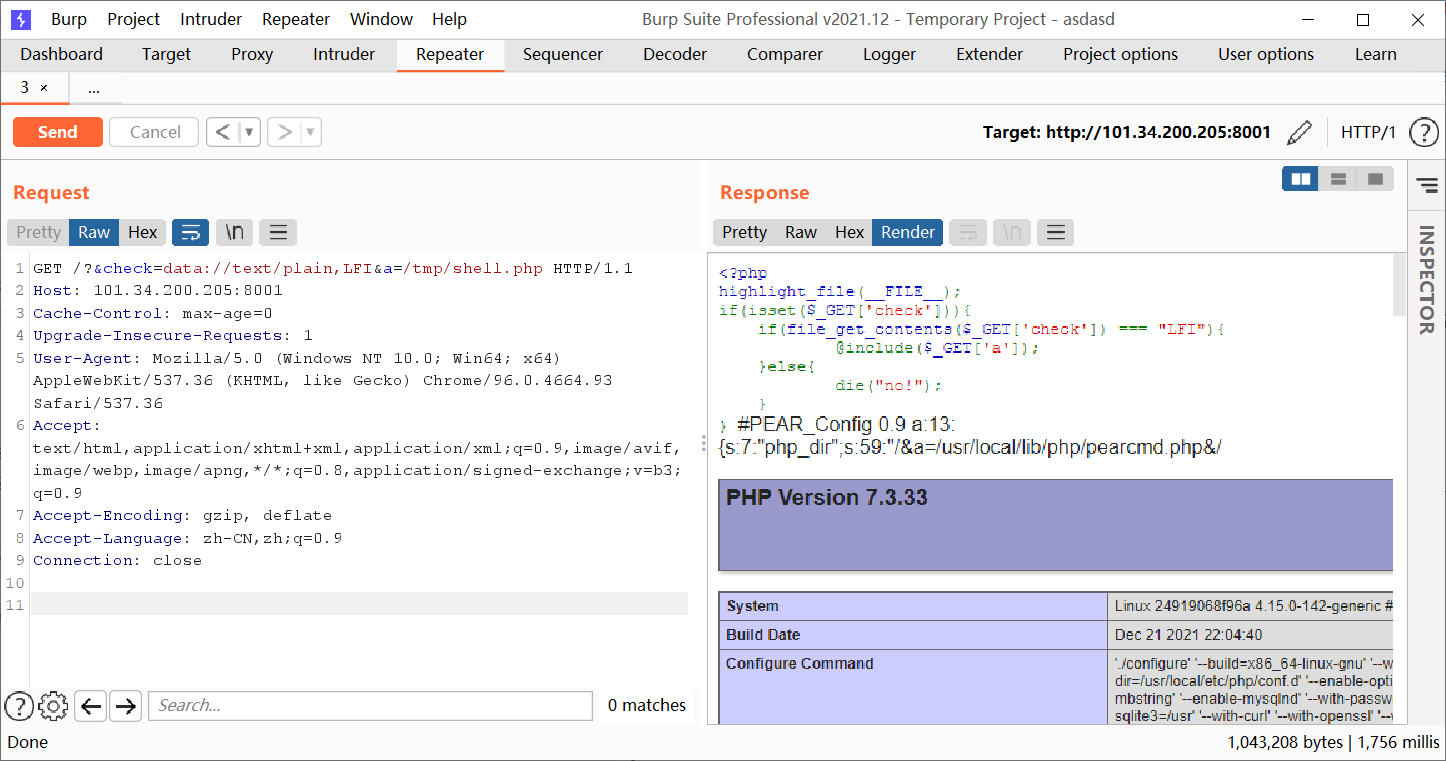
Task: Select Request Raw view
Action: (94, 232)
